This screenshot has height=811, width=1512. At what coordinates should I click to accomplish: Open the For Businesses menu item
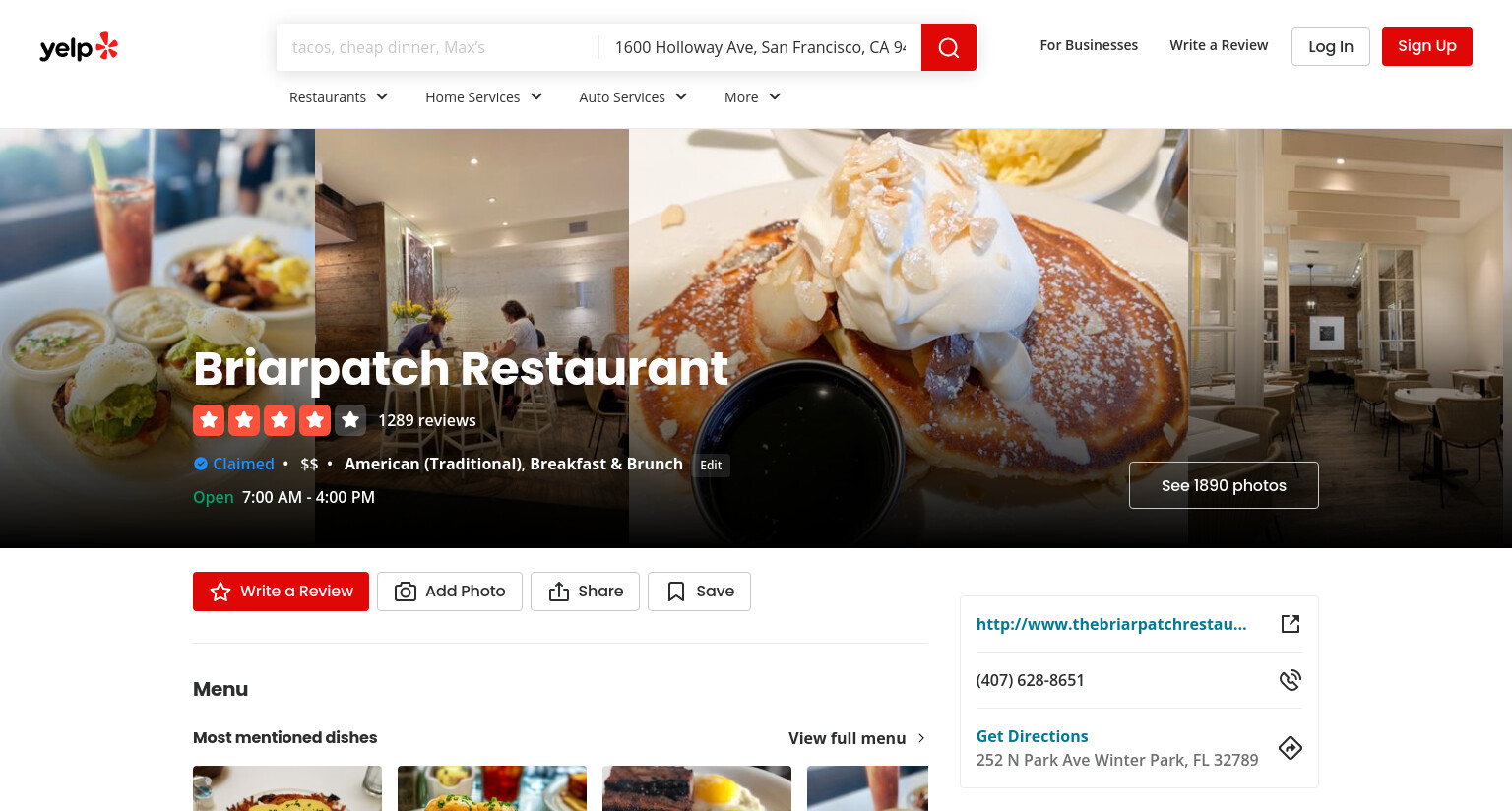pos(1089,45)
